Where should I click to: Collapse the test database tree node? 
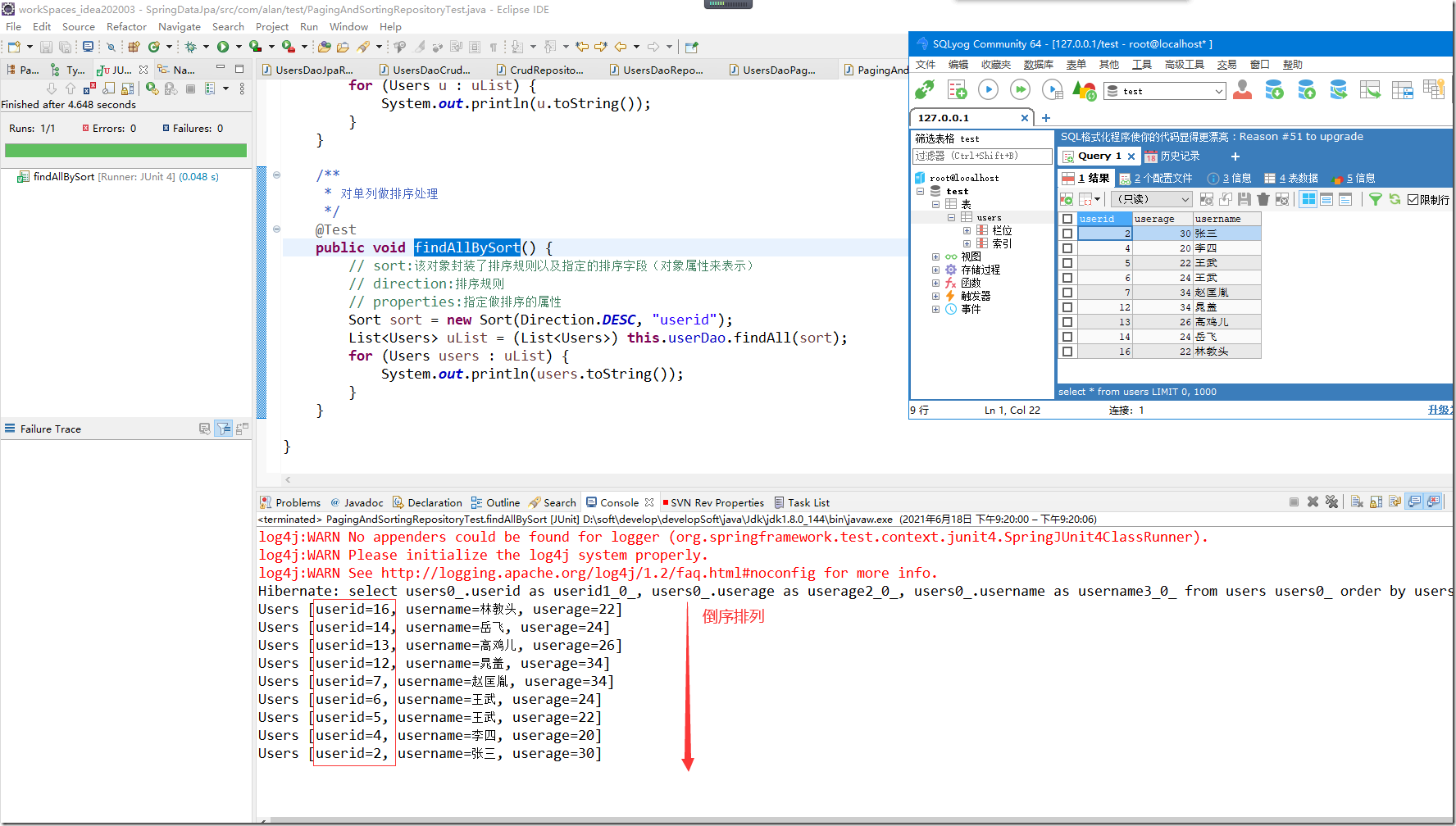point(920,191)
